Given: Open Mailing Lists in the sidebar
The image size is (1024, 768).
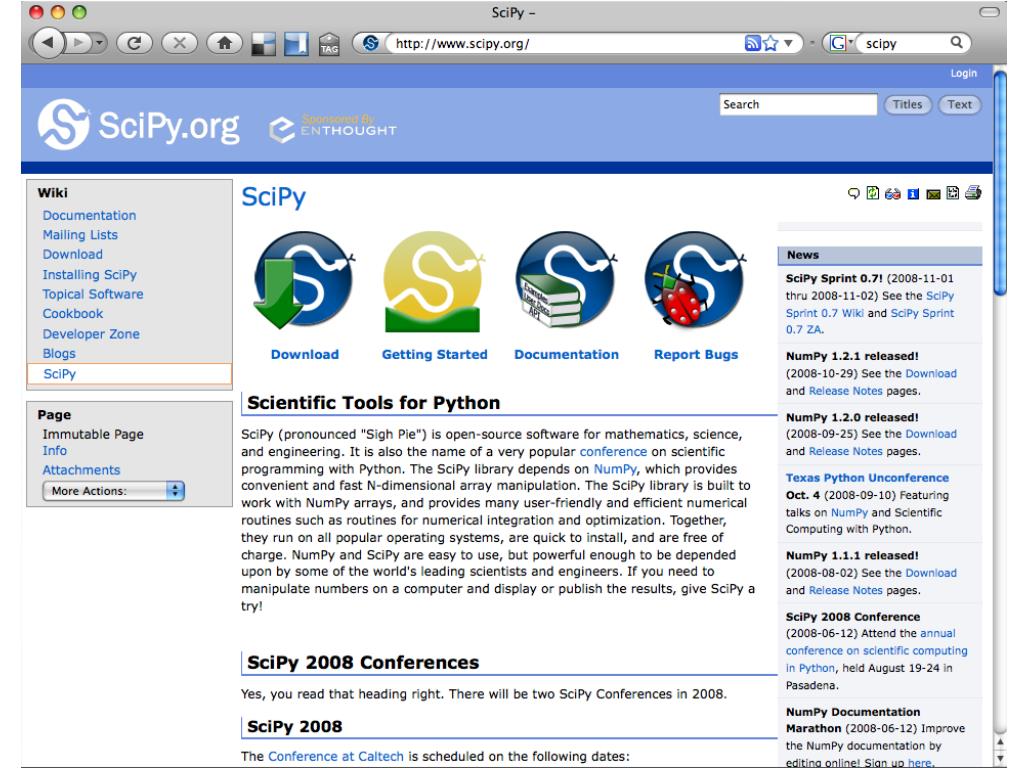Looking at the screenshot, I should pyautogui.click(x=80, y=235).
